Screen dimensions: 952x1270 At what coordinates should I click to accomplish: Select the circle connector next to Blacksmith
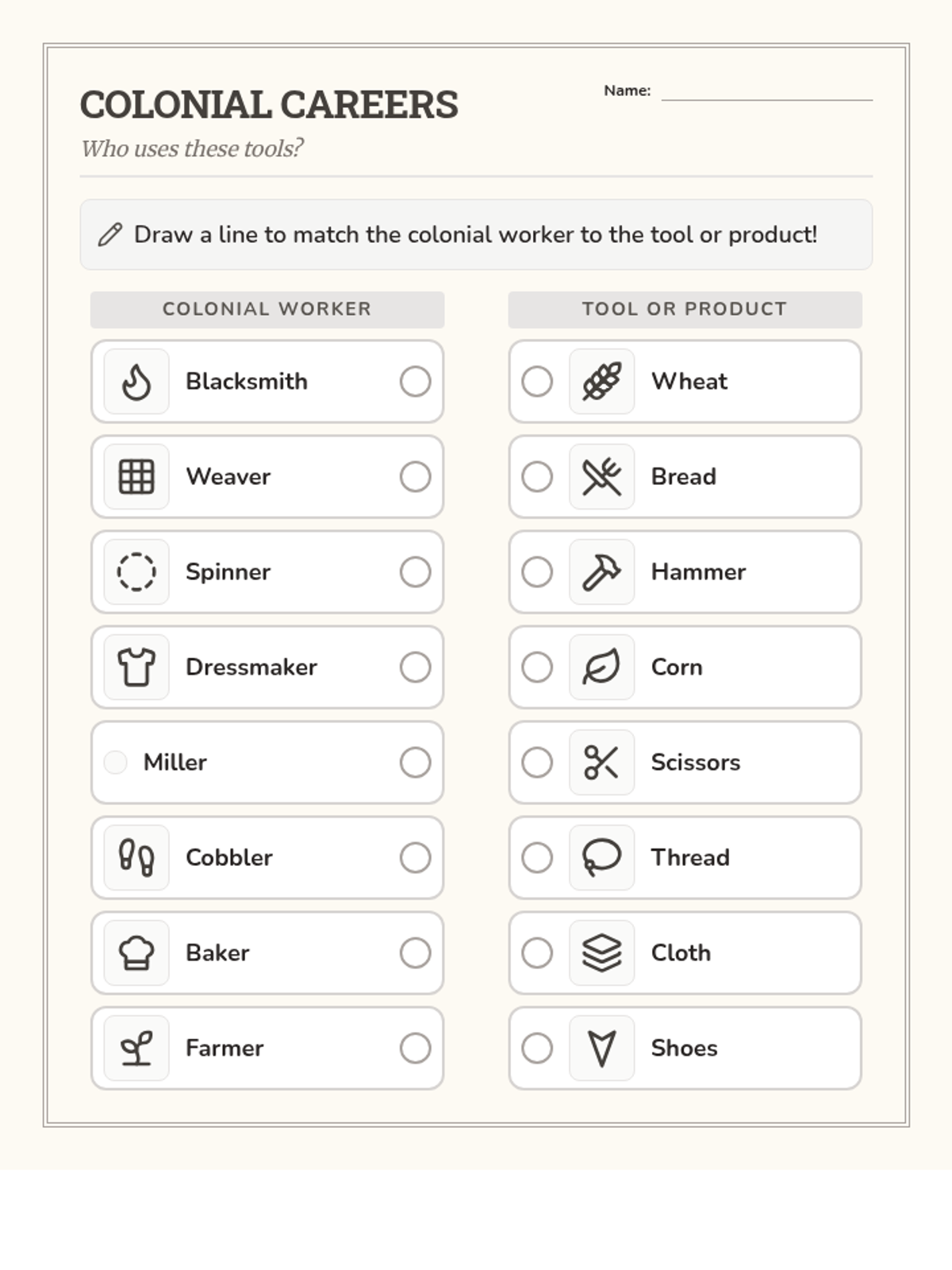coord(415,382)
